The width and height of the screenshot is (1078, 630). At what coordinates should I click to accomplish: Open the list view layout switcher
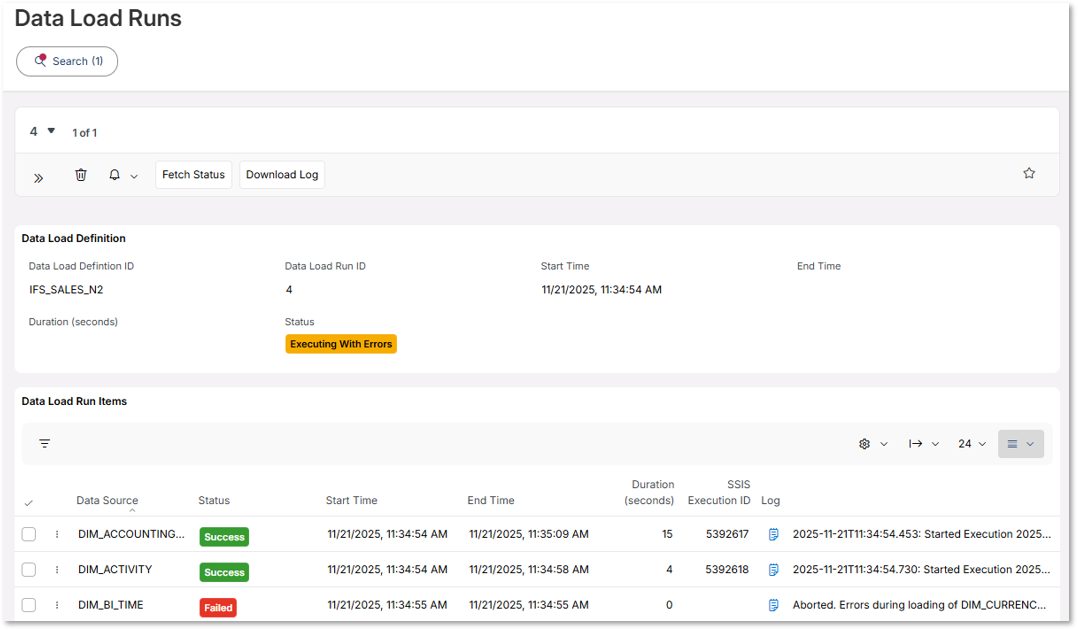1021,444
